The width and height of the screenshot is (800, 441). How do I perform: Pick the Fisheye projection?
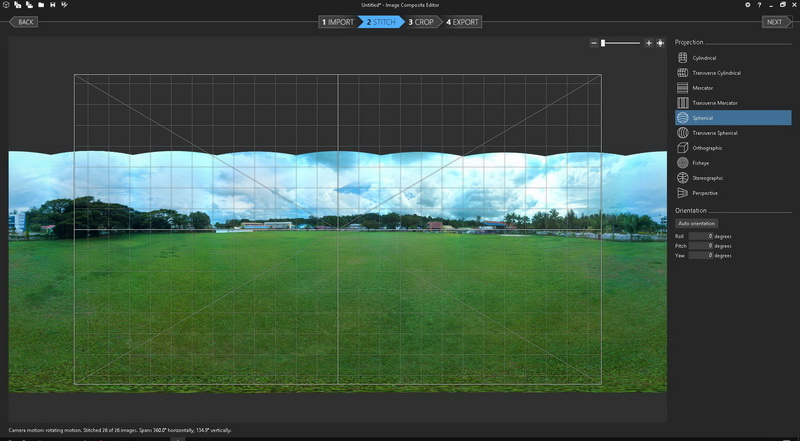(x=733, y=163)
